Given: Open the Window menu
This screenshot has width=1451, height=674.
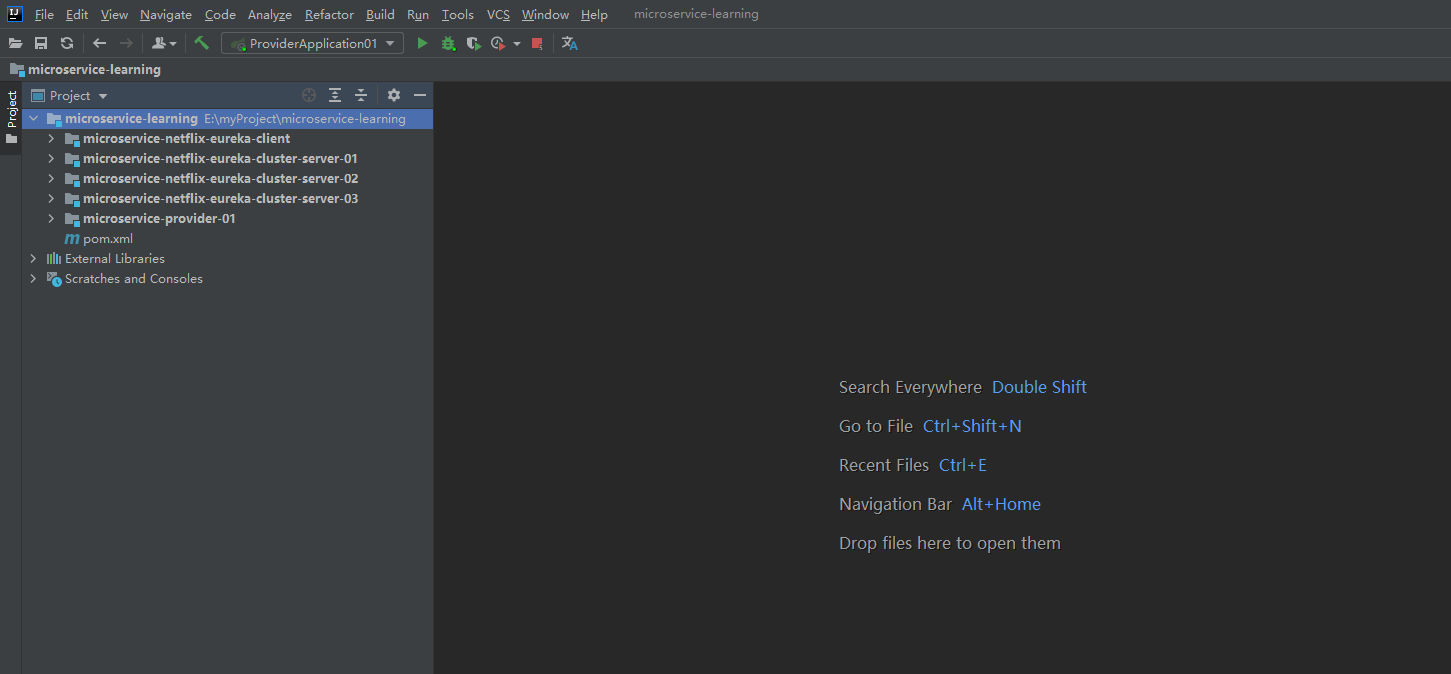Looking at the screenshot, I should pos(545,14).
